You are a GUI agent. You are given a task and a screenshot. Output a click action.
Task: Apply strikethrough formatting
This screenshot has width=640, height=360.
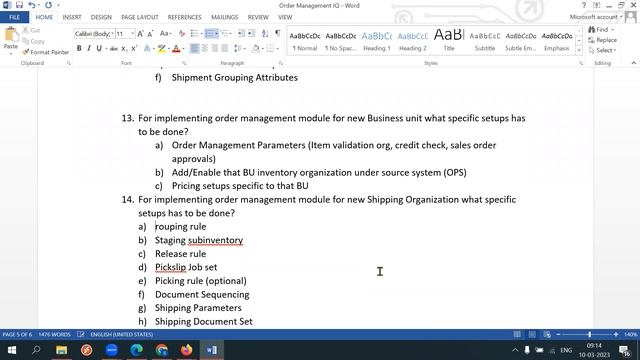[x=113, y=49]
